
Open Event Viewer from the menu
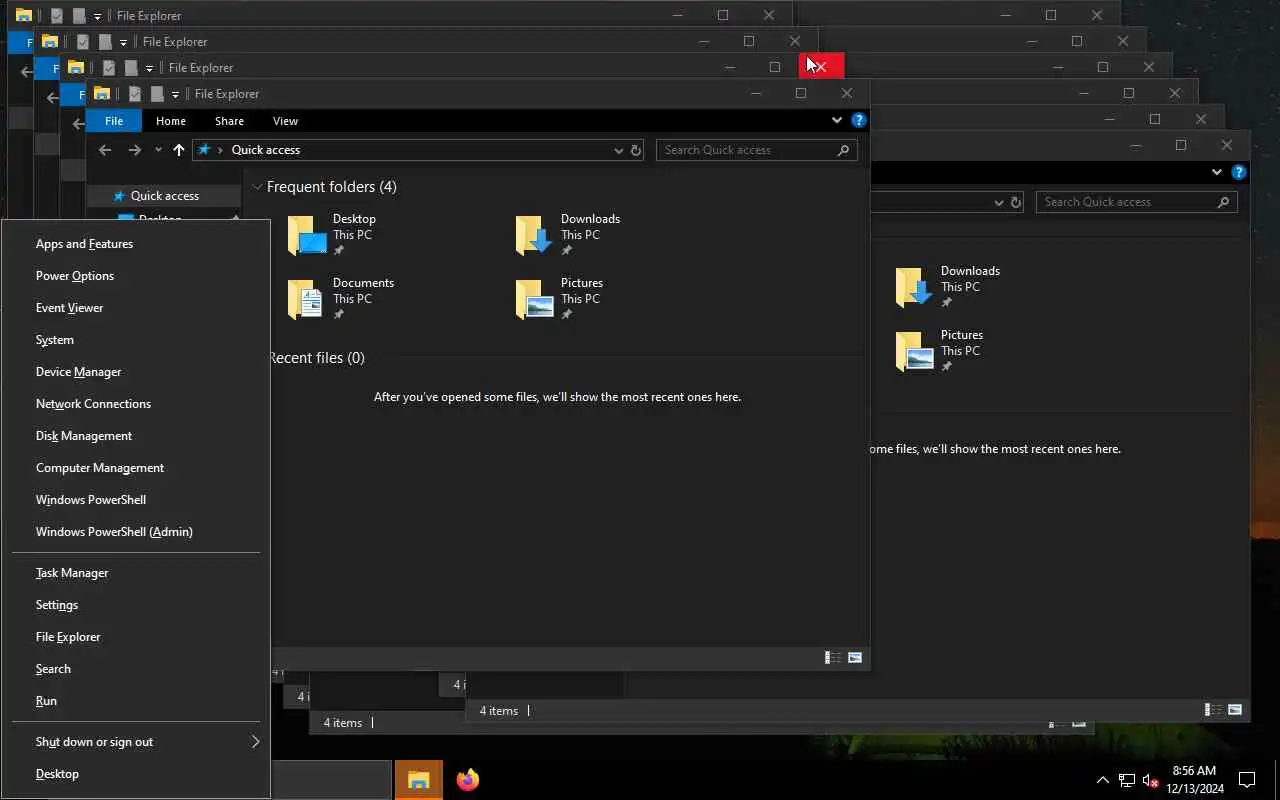tap(136, 308)
